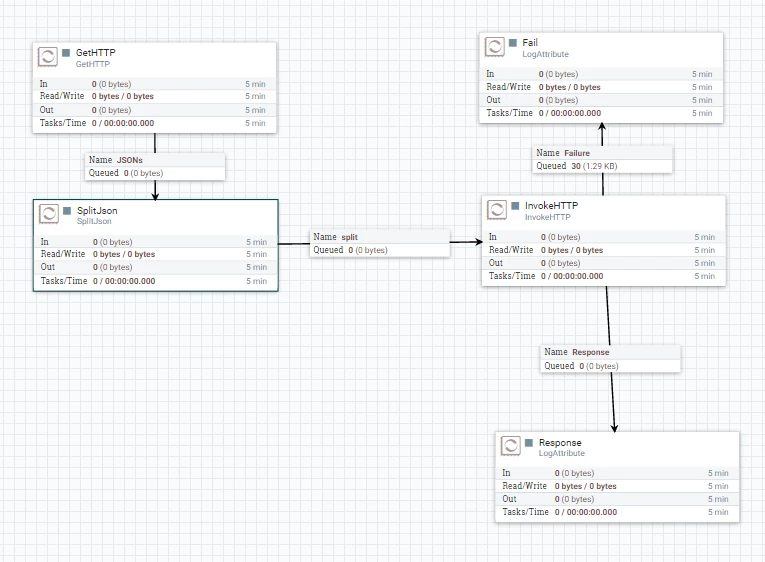
Task: Click GetHTTP's Tasks/Time statistics row
Action: (x=154, y=123)
